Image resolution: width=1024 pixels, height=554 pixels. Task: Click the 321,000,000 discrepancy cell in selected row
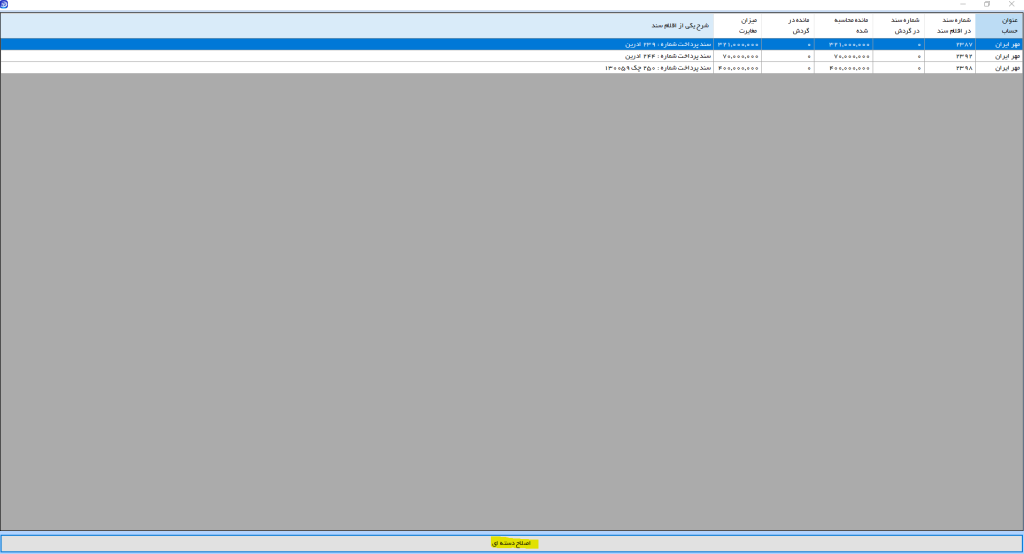(x=737, y=44)
